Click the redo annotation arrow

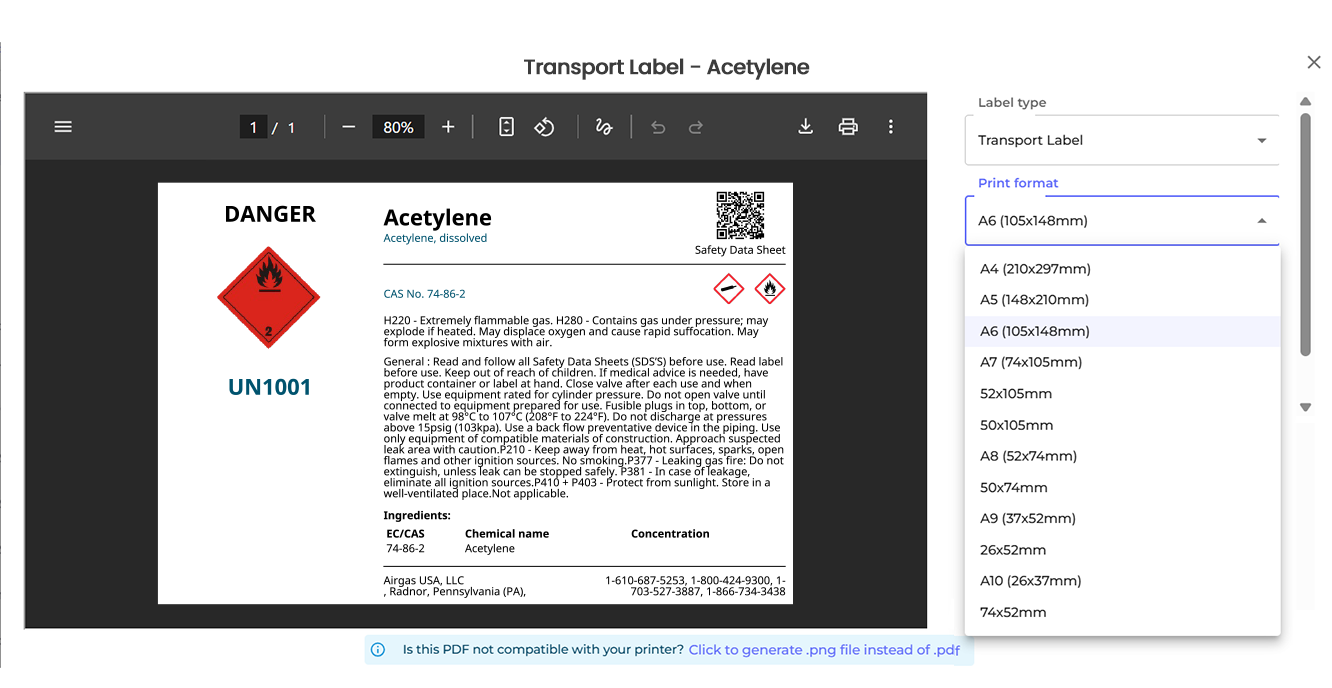pyautogui.click(x=695, y=127)
